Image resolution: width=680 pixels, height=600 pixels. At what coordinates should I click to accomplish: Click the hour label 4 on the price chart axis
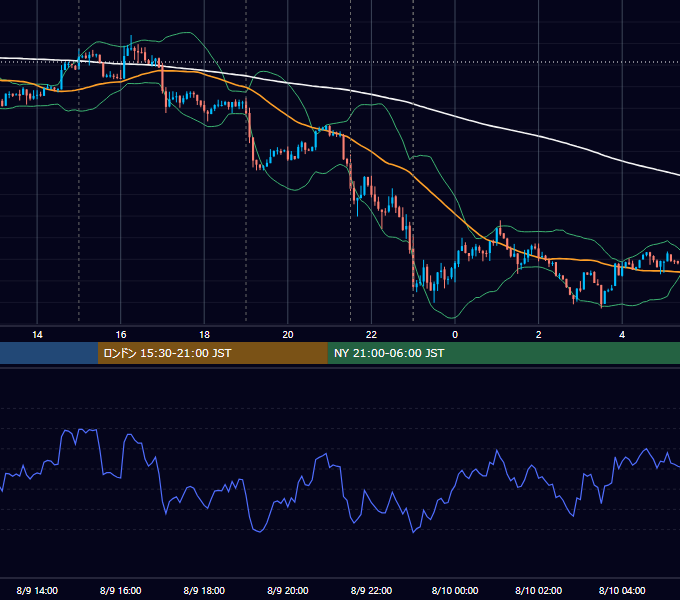(x=622, y=335)
